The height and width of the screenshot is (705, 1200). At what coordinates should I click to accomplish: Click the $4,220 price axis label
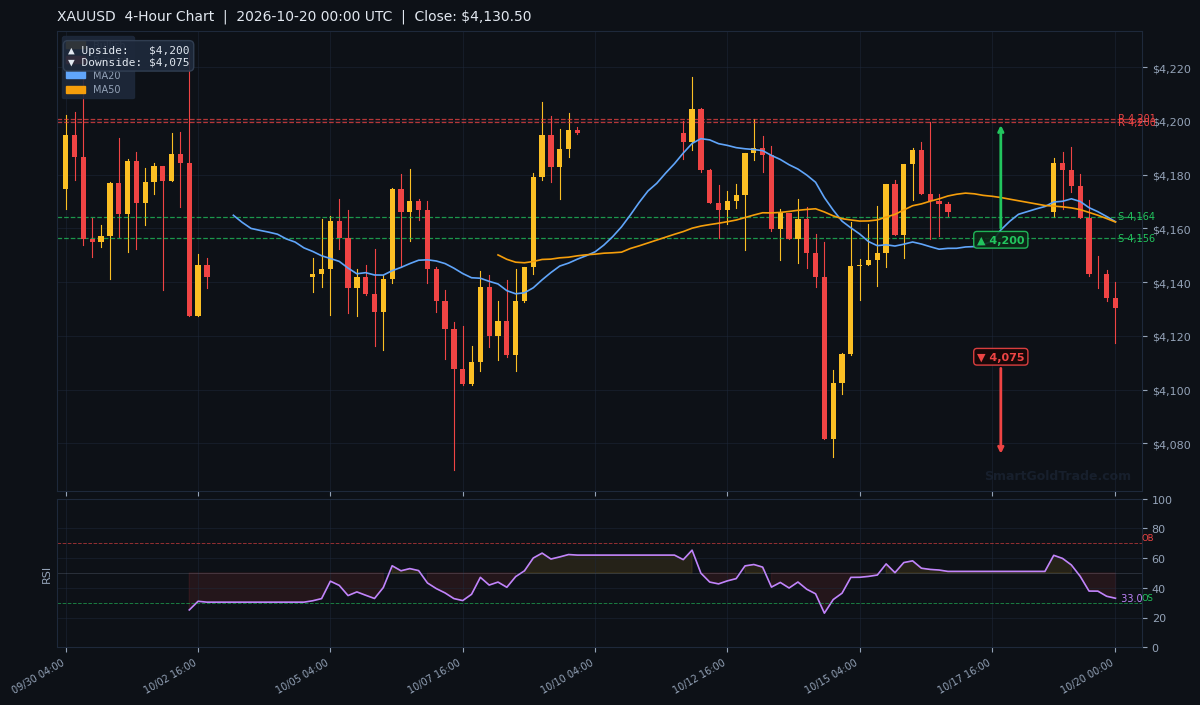tap(1171, 68)
